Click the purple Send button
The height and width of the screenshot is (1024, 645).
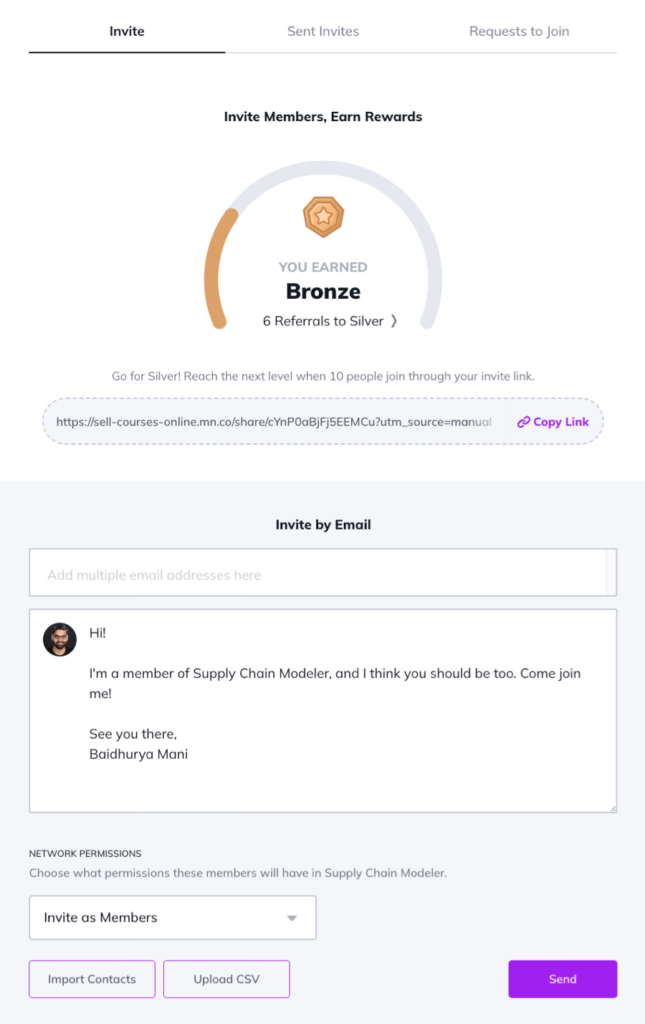coord(563,979)
